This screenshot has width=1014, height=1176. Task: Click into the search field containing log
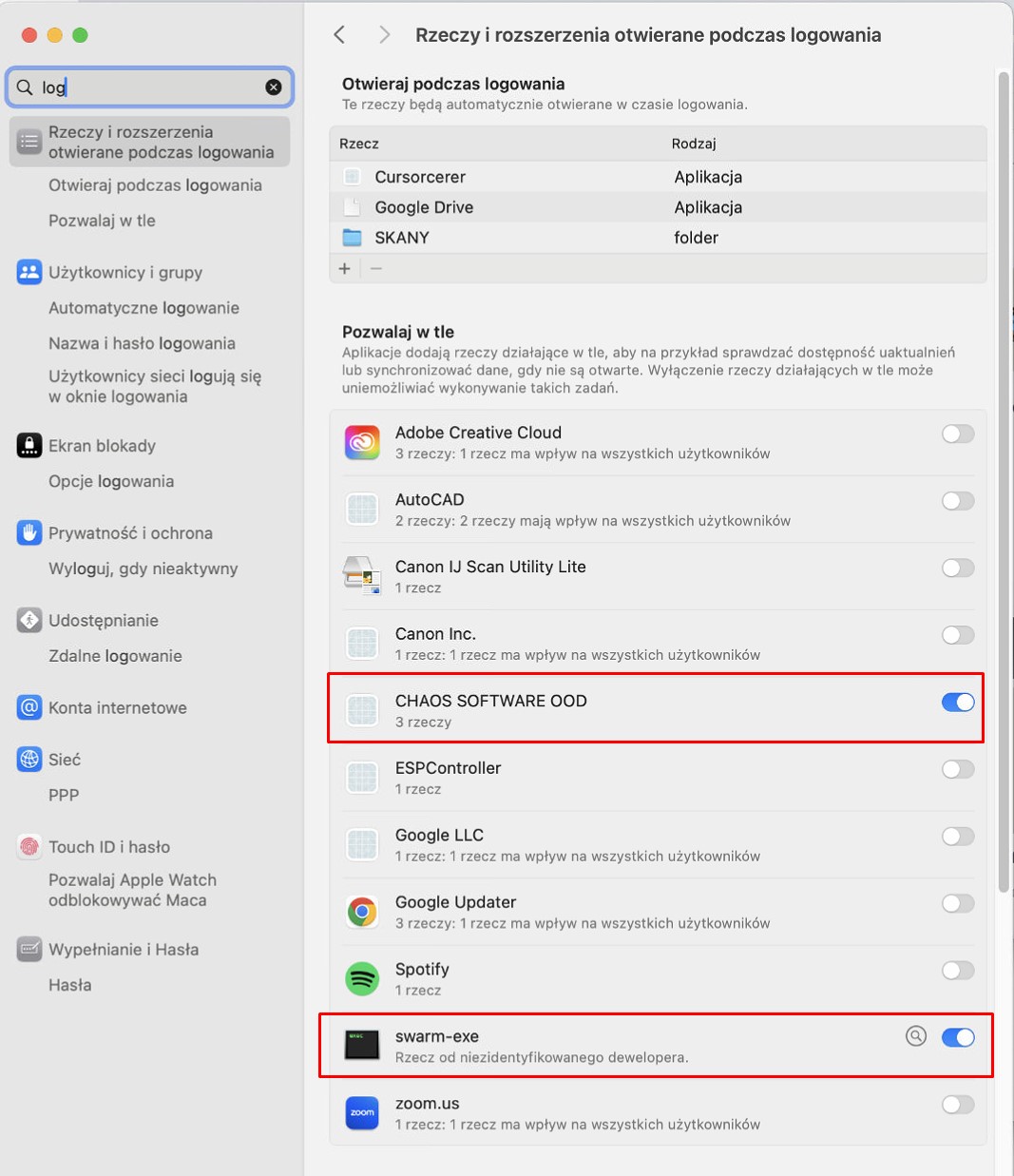click(x=150, y=87)
